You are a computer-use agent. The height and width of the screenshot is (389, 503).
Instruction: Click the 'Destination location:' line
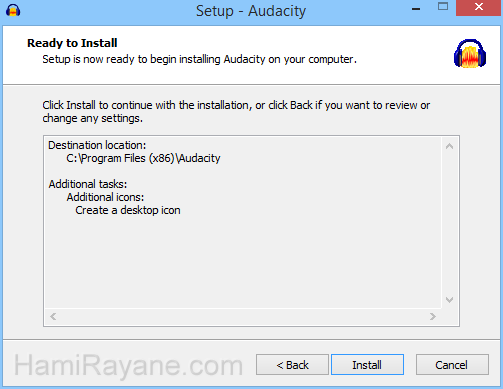(97, 145)
